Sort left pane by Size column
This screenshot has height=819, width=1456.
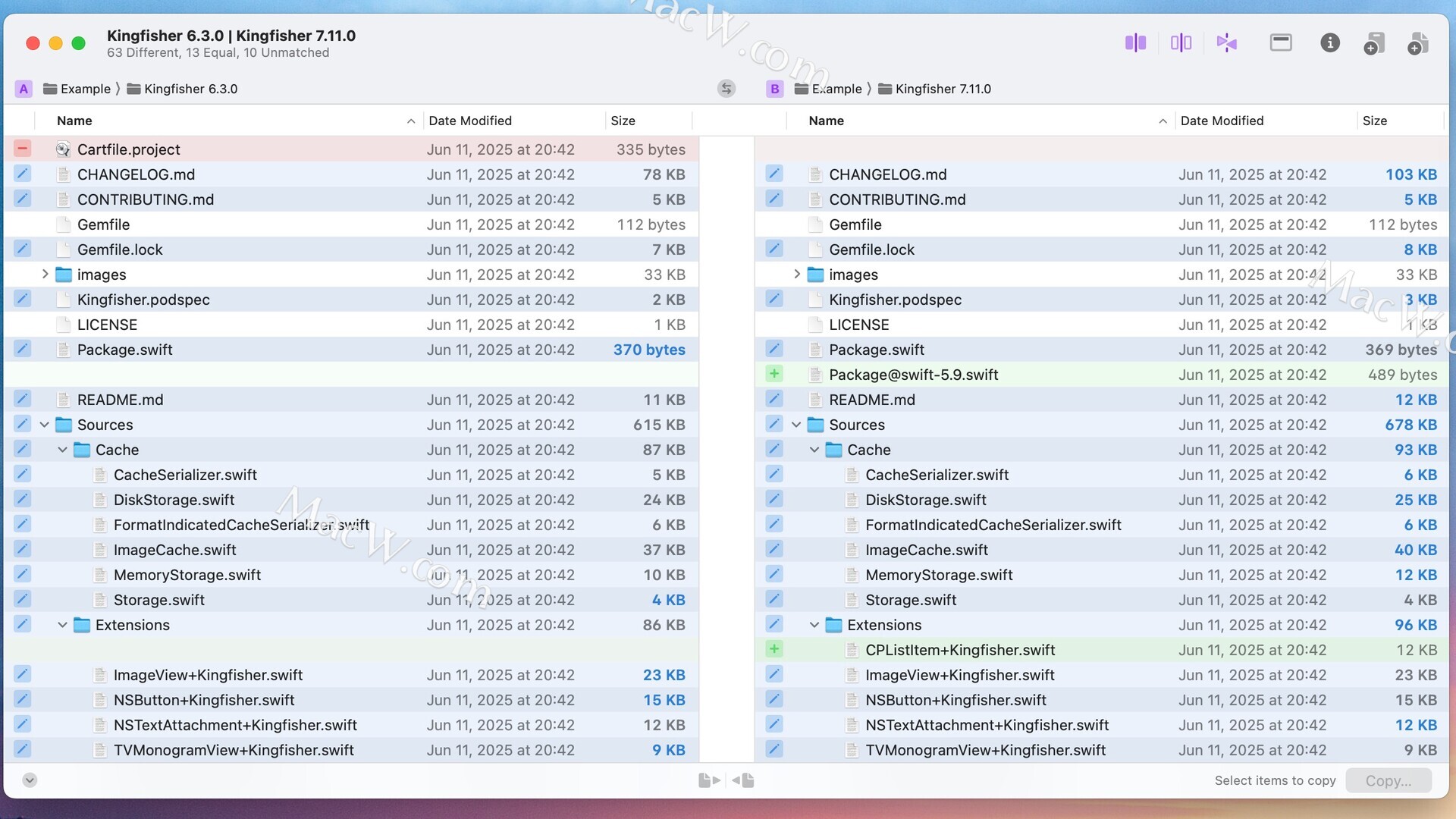point(648,121)
